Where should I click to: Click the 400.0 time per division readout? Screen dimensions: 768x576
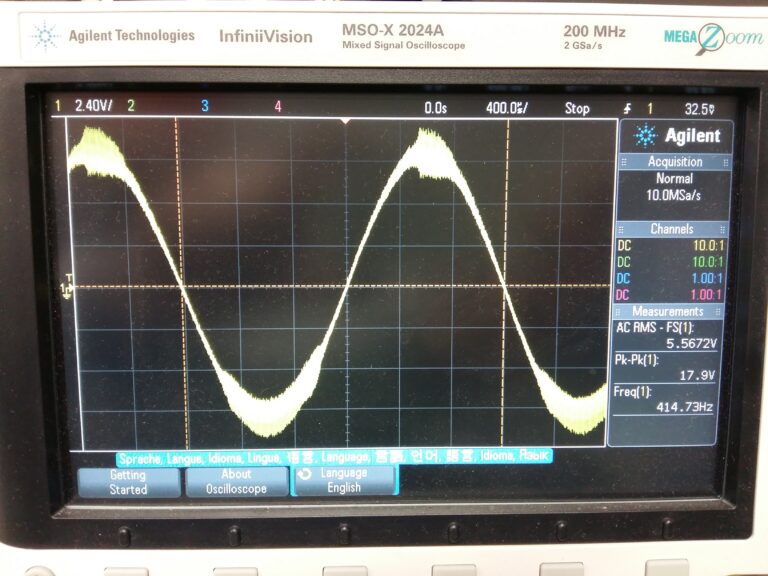506,107
